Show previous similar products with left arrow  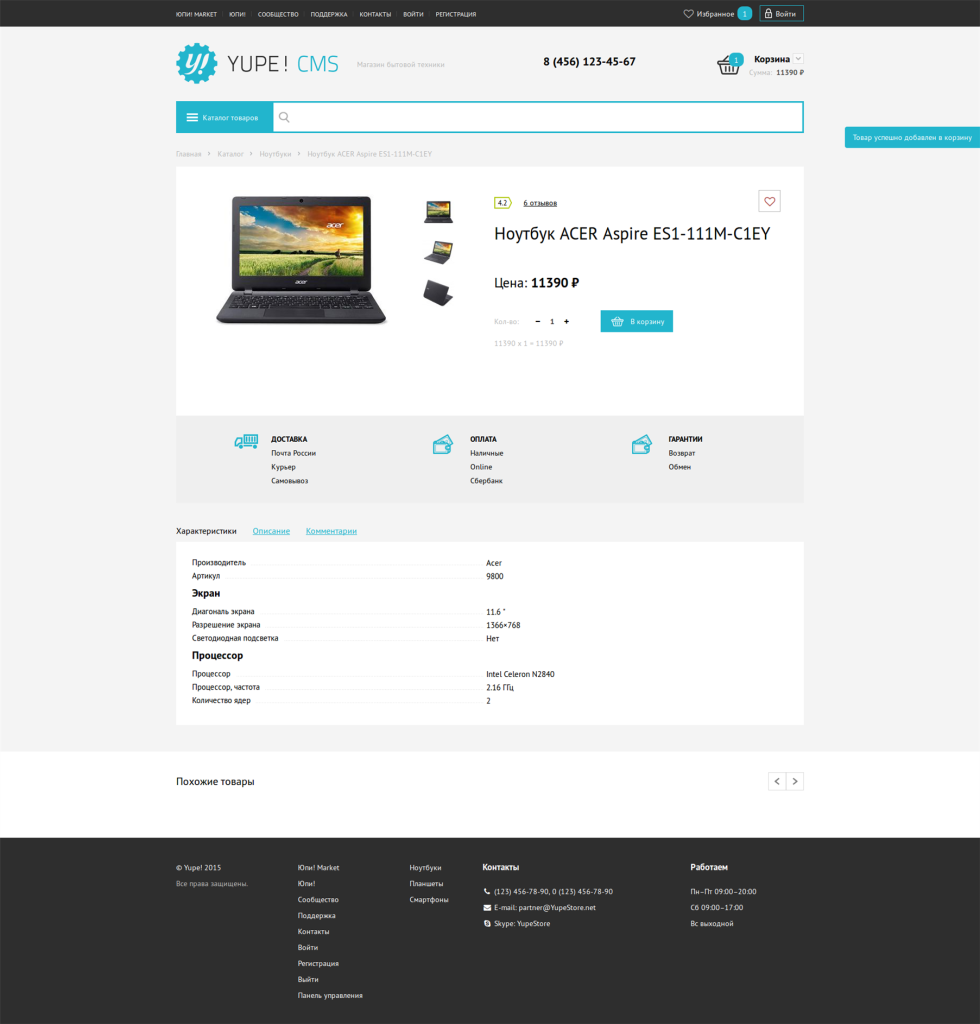777,781
